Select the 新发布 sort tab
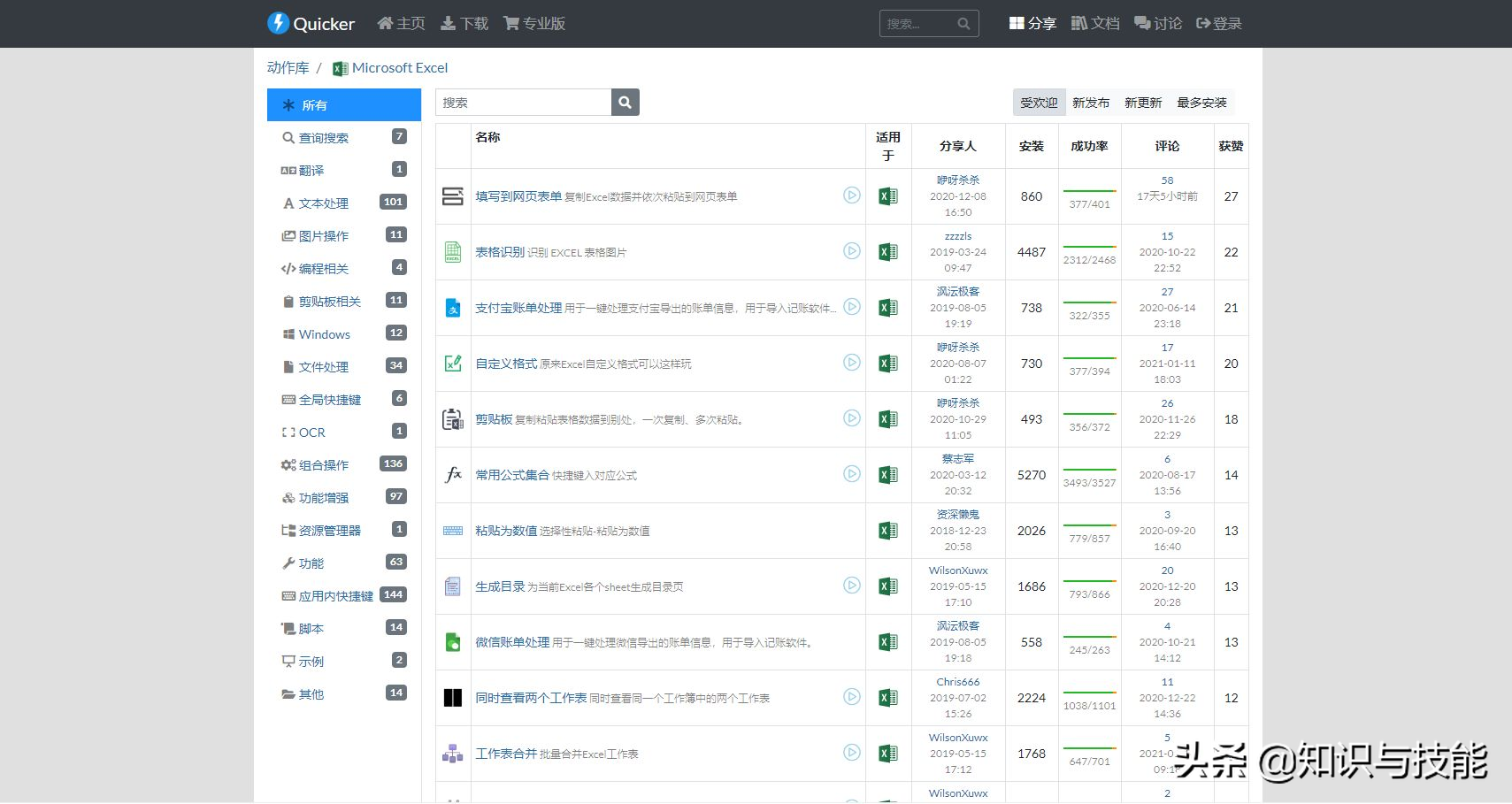This screenshot has width=1512, height=804. pyautogui.click(x=1091, y=103)
